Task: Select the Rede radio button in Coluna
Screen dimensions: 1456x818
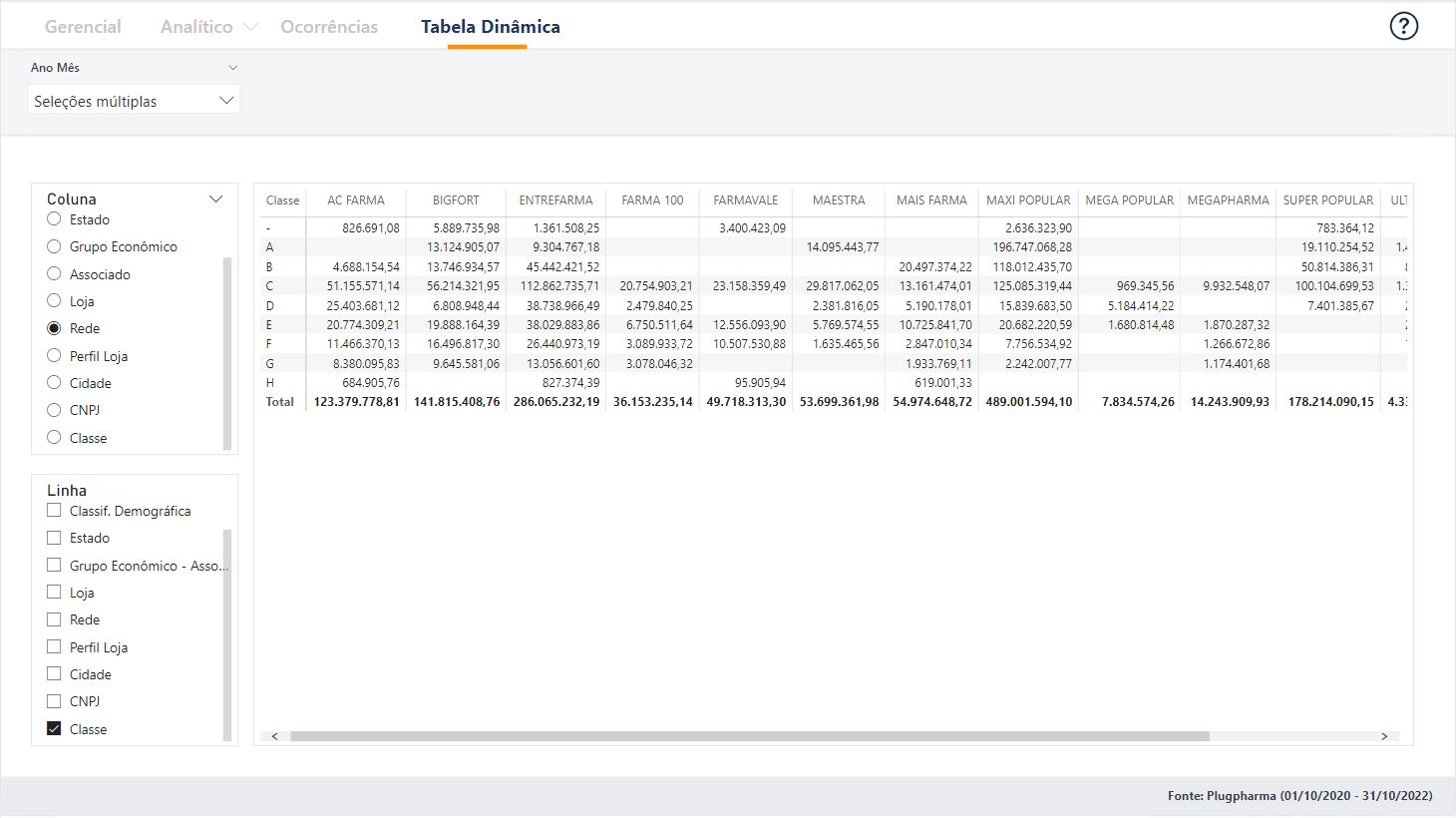Action: 55,328
